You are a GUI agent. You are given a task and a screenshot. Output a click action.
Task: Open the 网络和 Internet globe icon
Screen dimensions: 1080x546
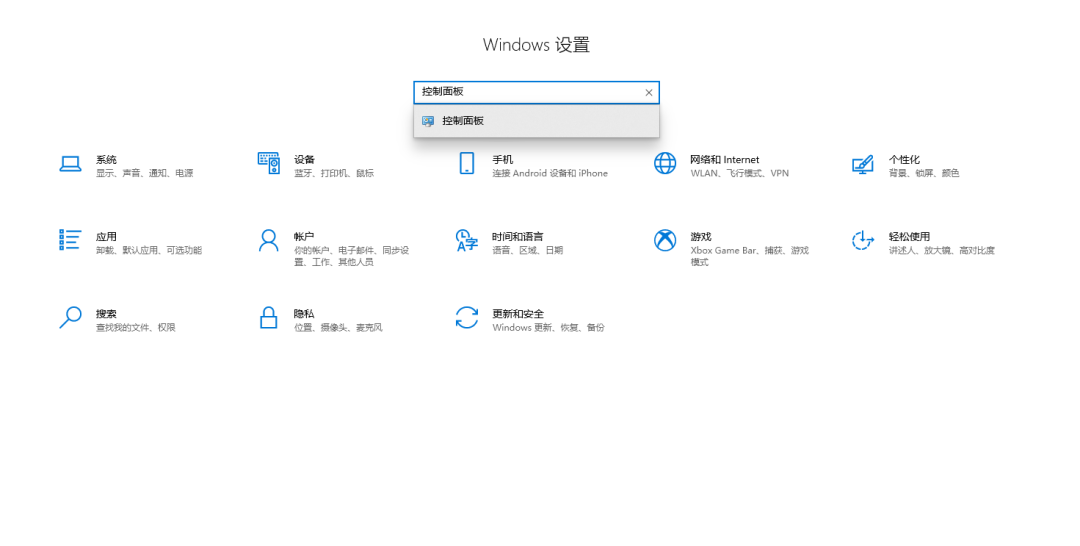click(x=665, y=164)
